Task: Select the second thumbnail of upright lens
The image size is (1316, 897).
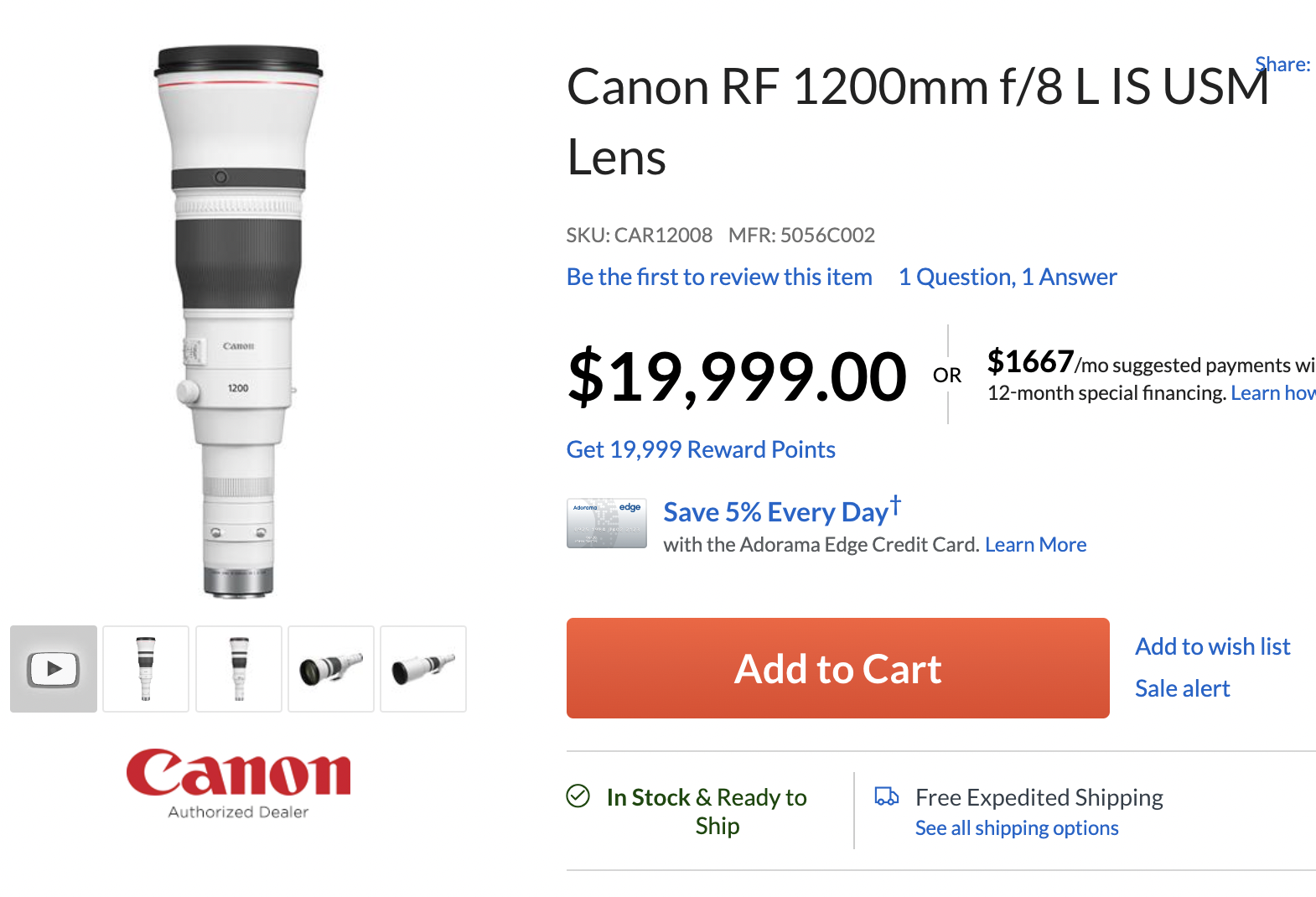Action: click(x=146, y=669)
